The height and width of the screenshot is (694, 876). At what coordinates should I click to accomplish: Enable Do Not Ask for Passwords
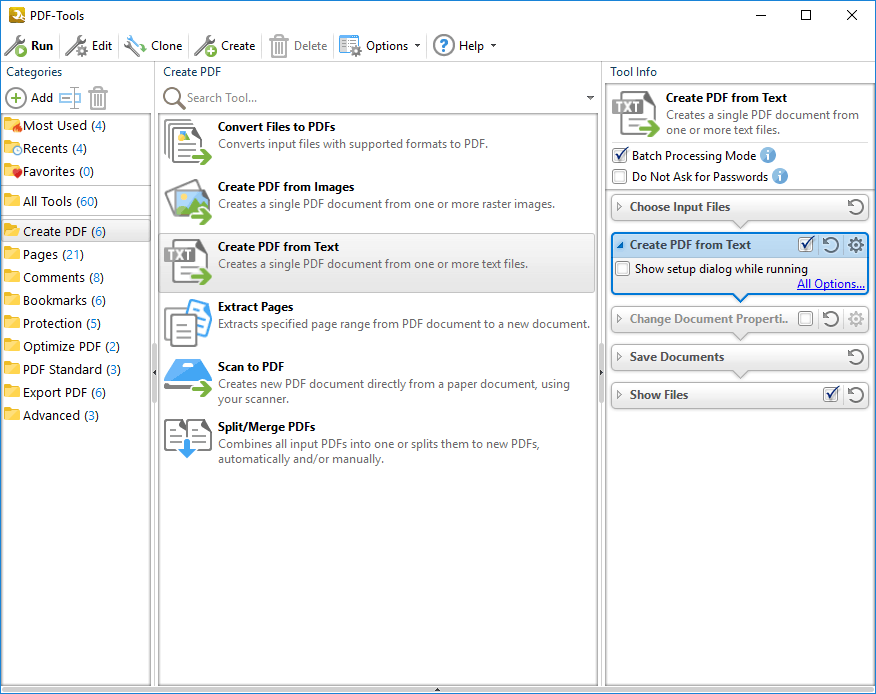(x=620, y=177)
